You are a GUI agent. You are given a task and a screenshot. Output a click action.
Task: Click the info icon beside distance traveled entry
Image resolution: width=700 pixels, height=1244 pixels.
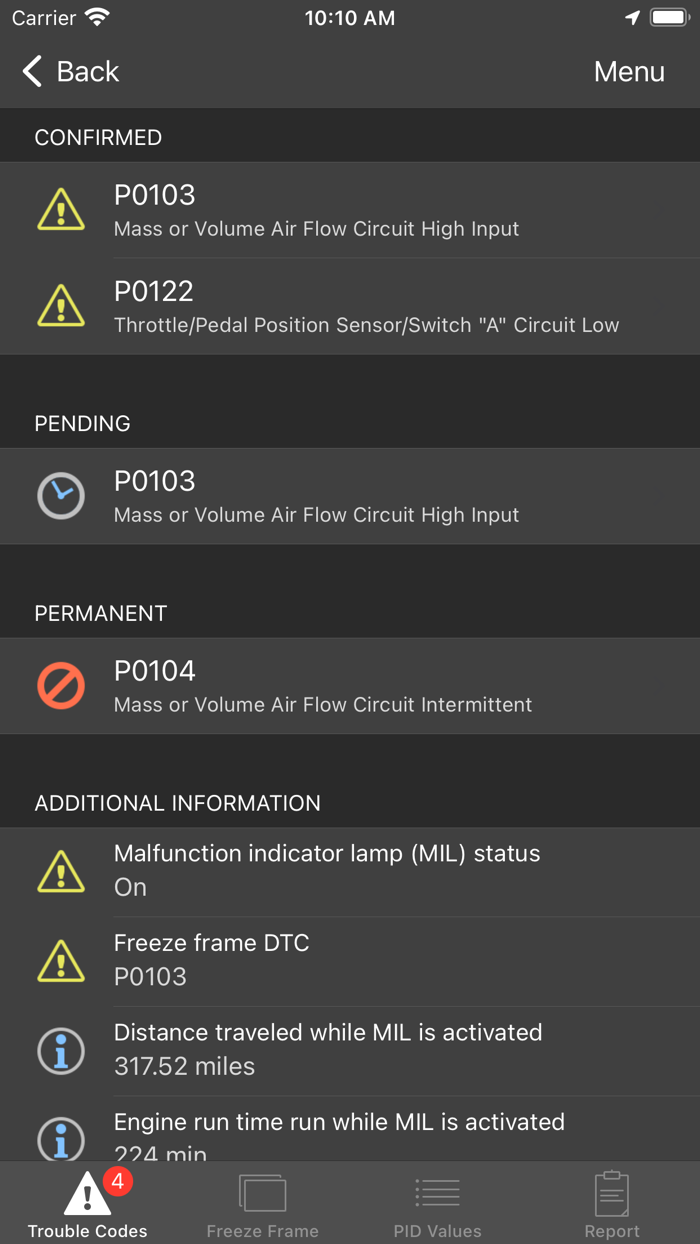61,1050
